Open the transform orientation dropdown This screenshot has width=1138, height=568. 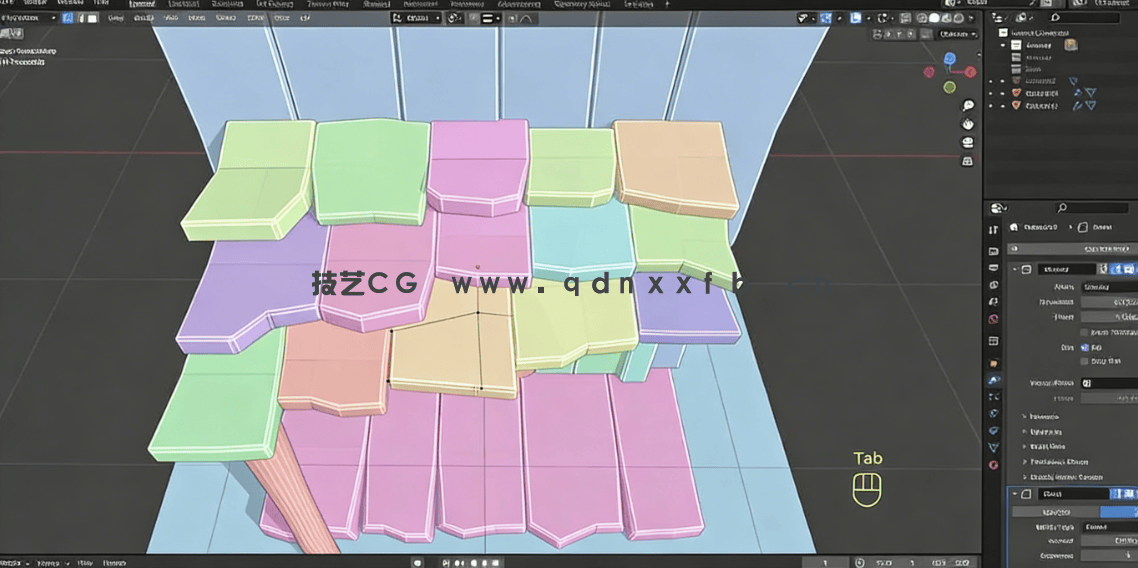[416, 17]
